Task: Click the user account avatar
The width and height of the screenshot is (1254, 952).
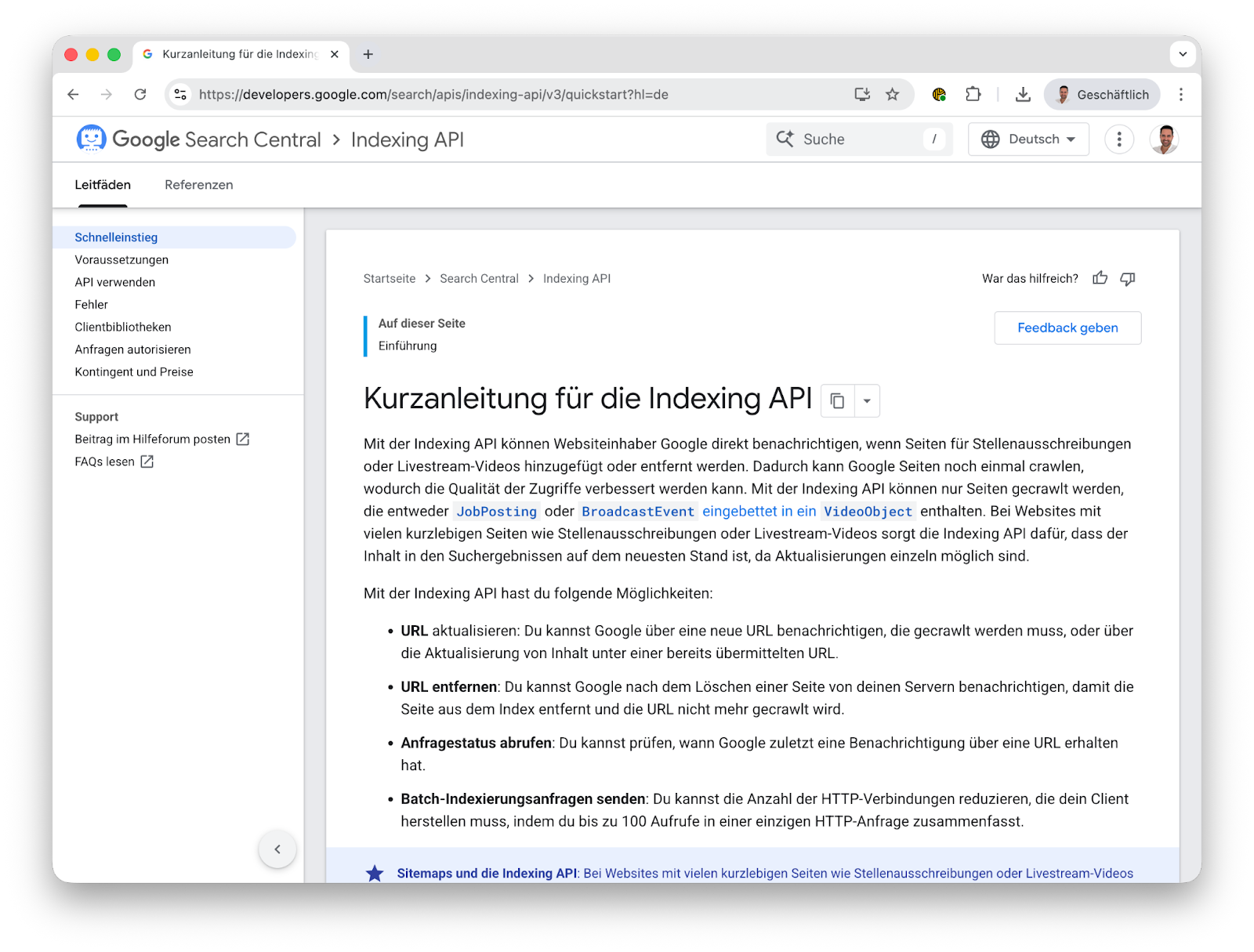Action: pos(1165,139)
